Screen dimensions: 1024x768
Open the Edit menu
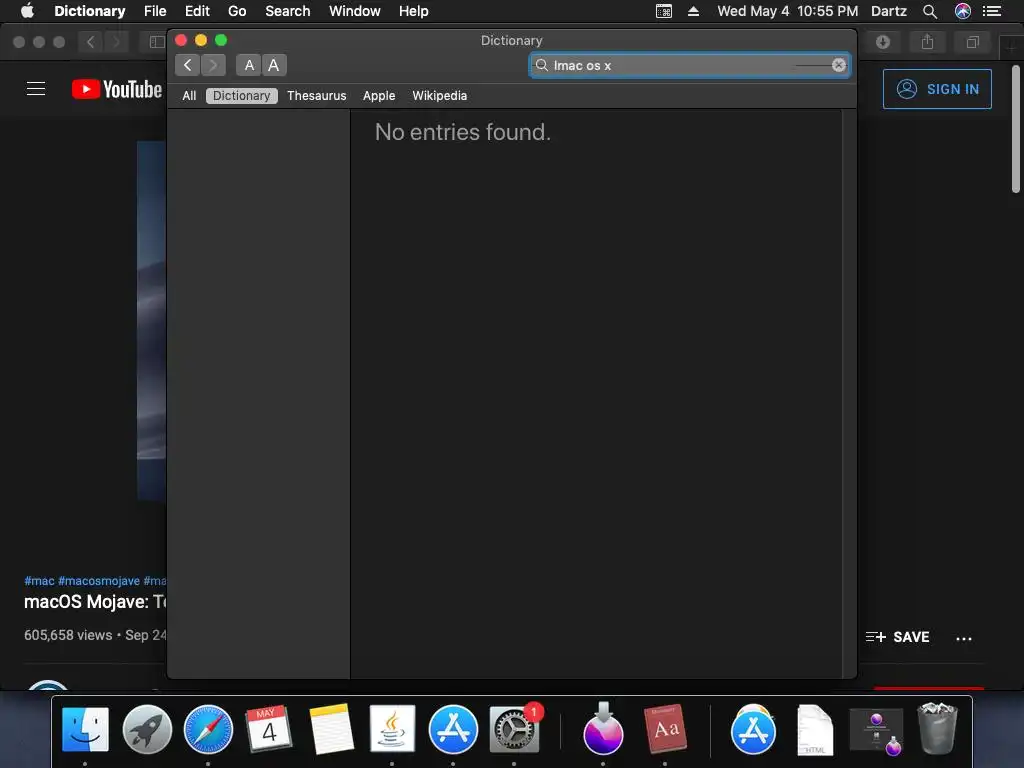click(197, 11)
